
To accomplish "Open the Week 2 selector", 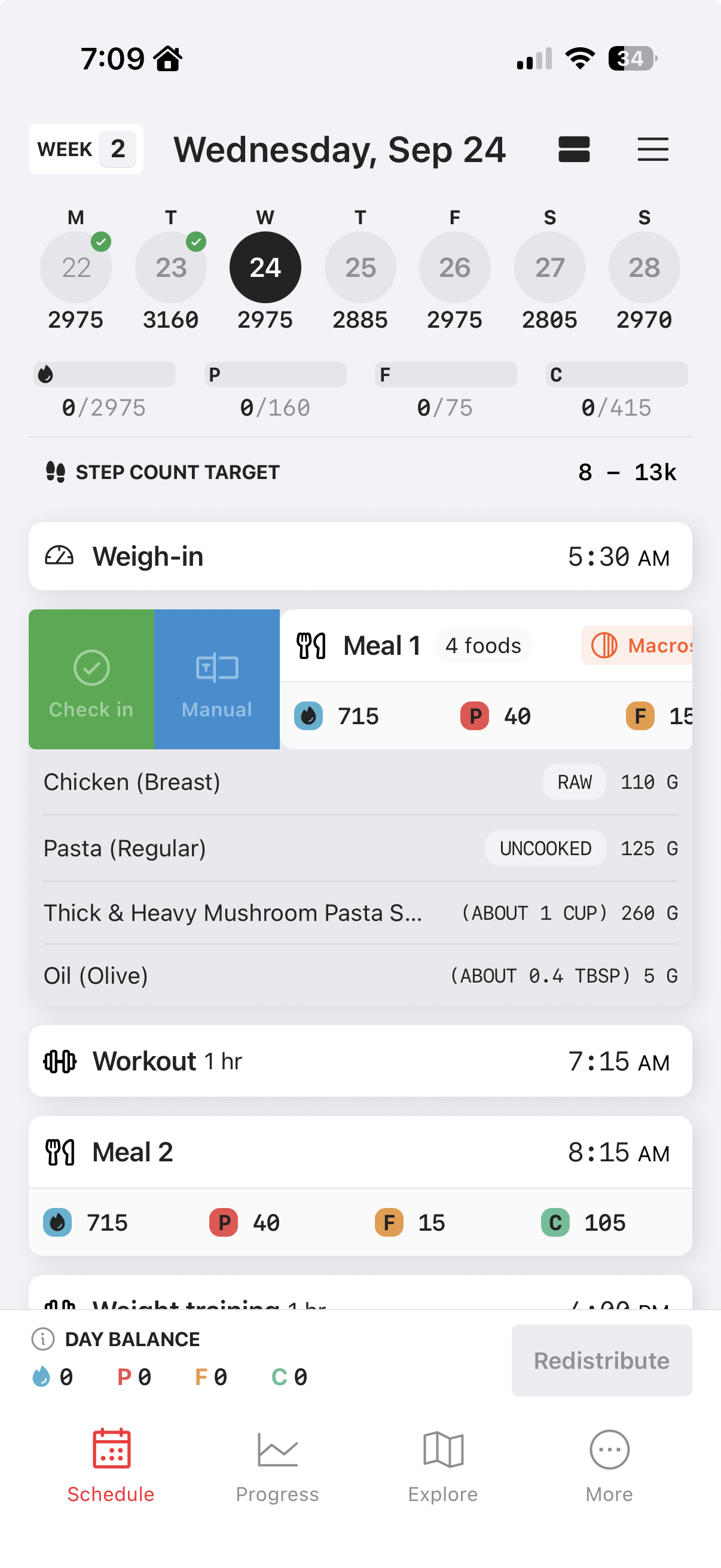I will click(x=85, y=149).
